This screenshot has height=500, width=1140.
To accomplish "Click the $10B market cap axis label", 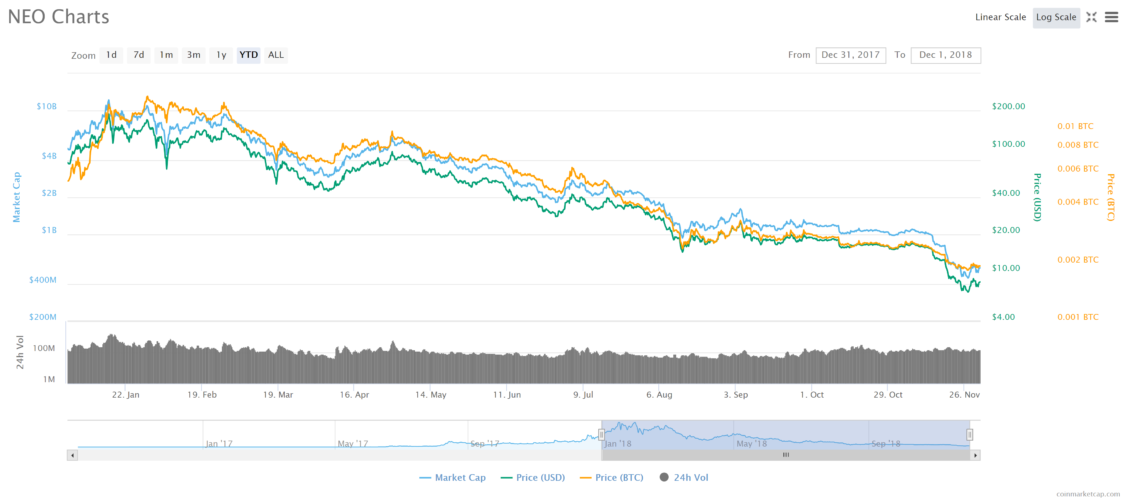I will click(47, 106).
